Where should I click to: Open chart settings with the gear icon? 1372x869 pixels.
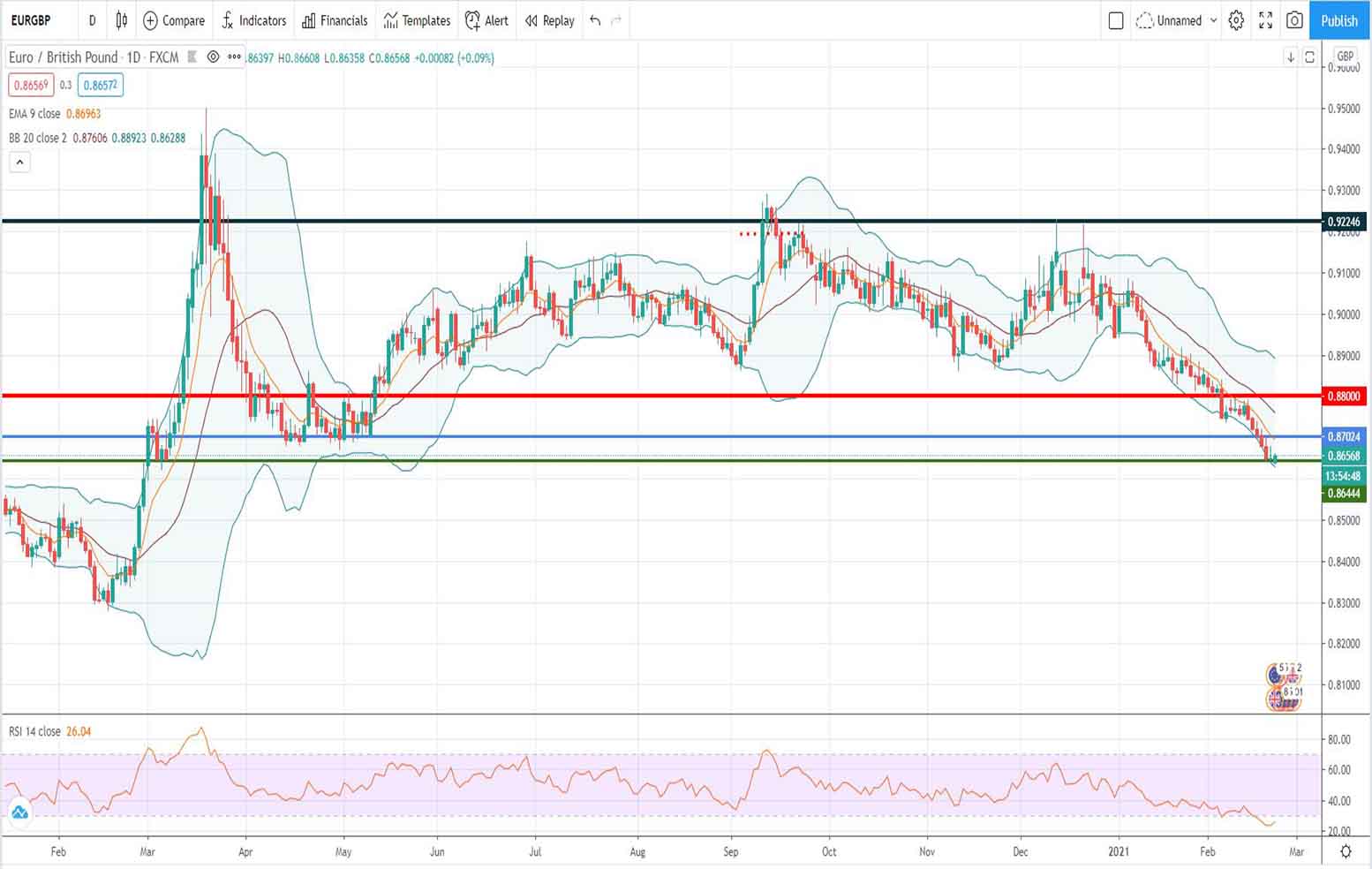point(1236,20)
